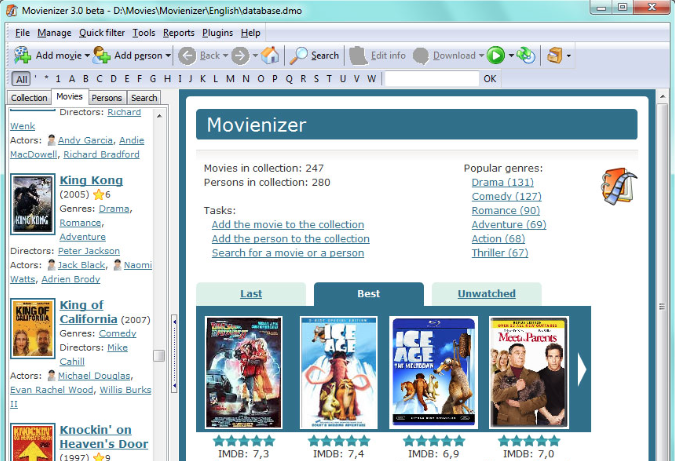Click Search for a movie or a person
The height and width of the screenshot is (461, 675).
[x=288, y=253]
